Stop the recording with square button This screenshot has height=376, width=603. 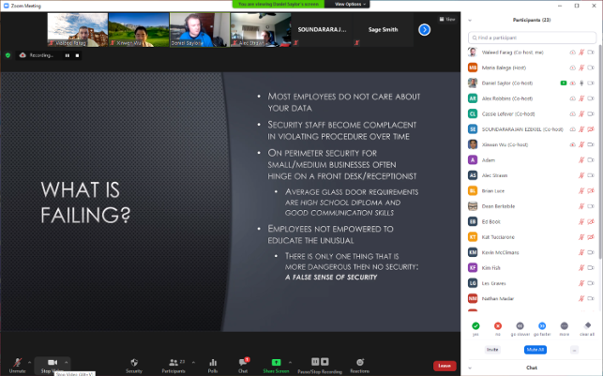[77, 55]
